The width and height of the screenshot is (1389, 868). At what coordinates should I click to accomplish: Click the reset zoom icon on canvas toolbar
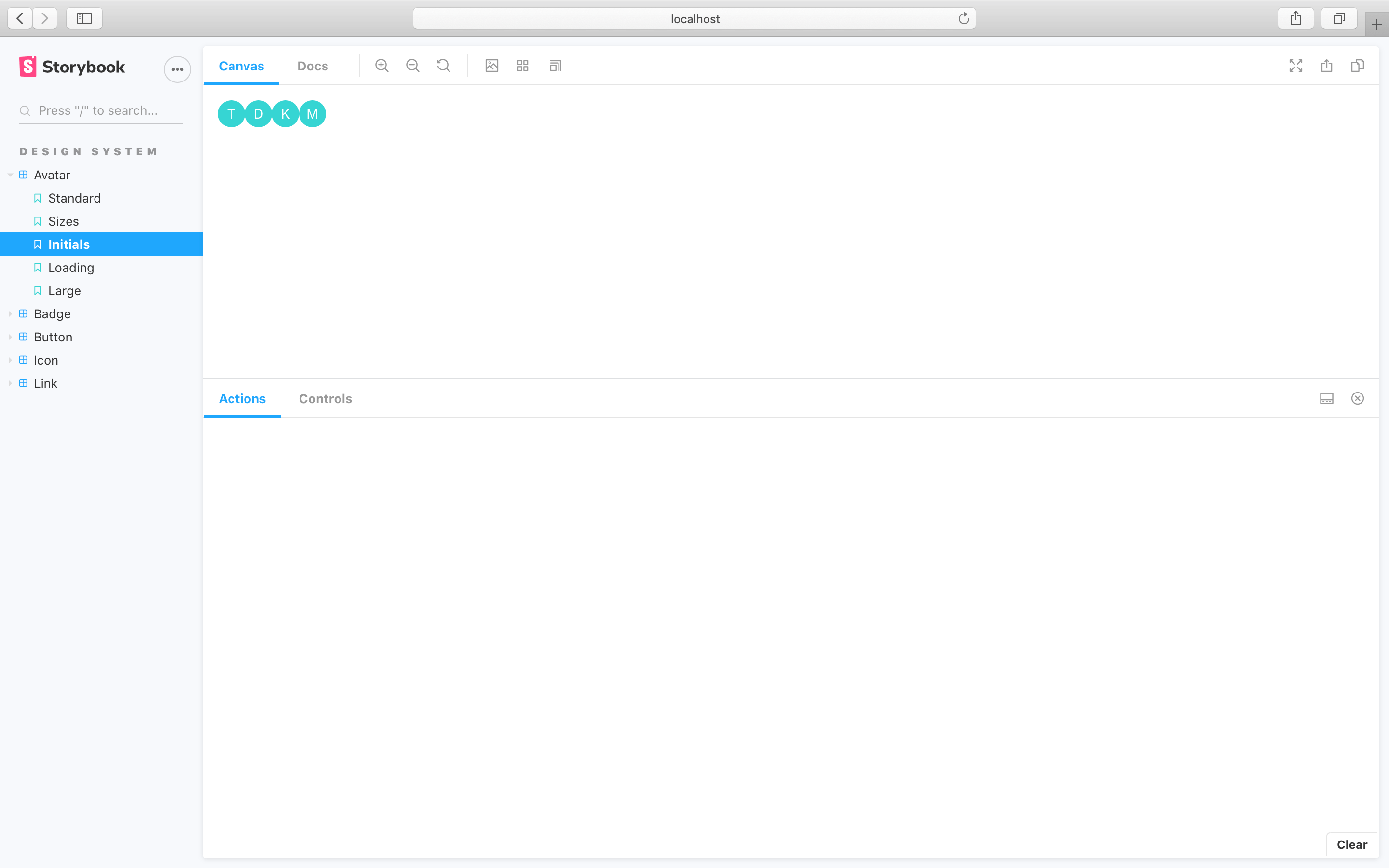pos(444,65)
